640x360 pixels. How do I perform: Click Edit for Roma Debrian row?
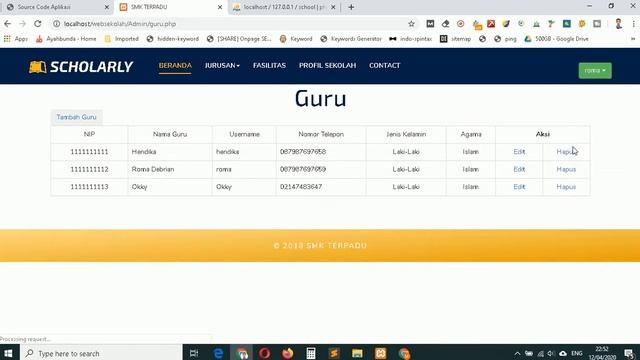click(519, 169)
